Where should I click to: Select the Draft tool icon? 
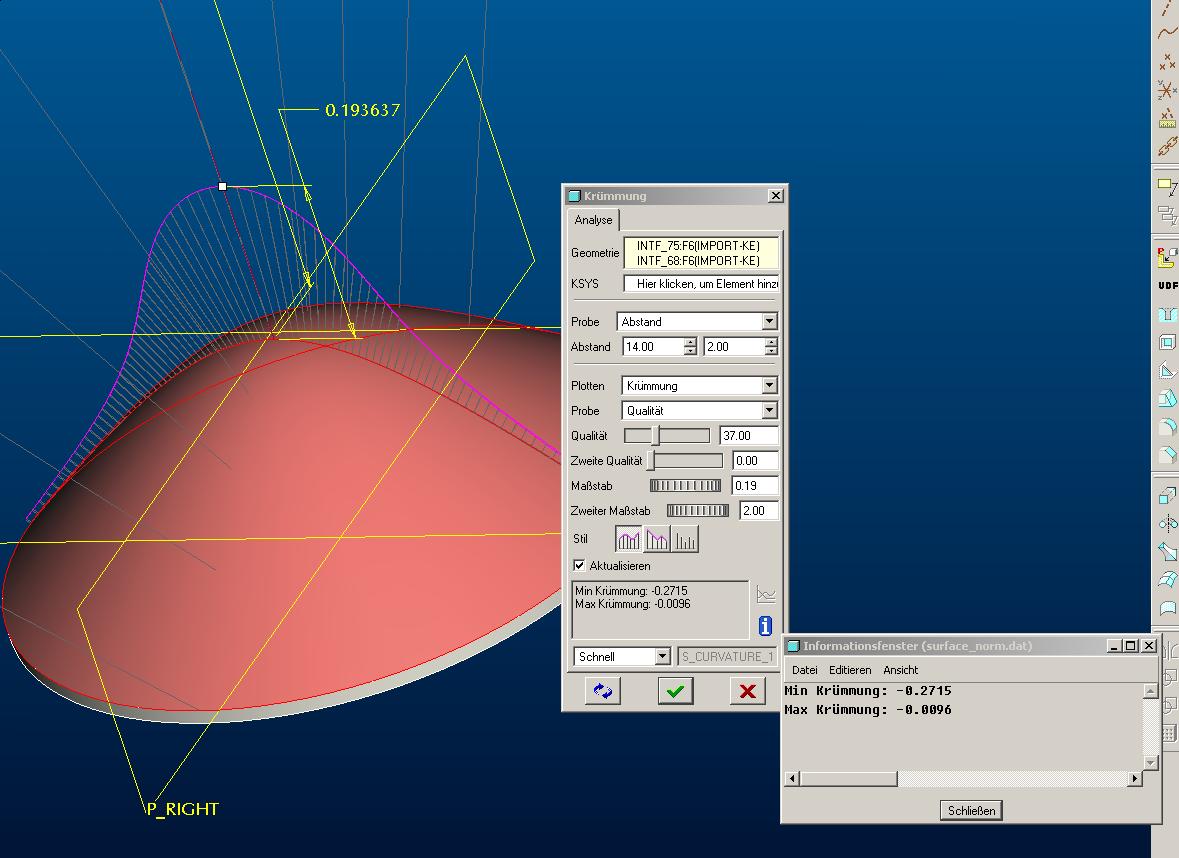(1167, 399)
